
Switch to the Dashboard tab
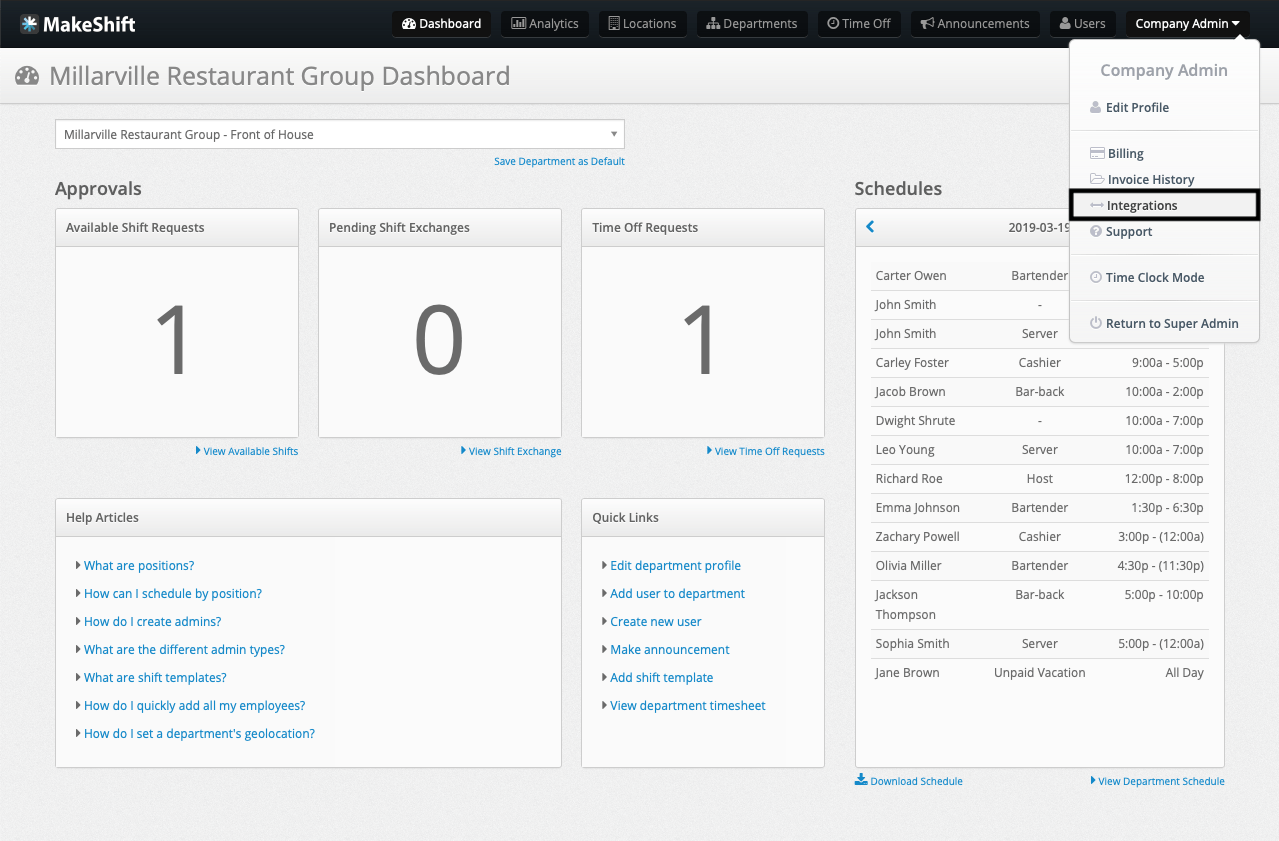(442, 23)
